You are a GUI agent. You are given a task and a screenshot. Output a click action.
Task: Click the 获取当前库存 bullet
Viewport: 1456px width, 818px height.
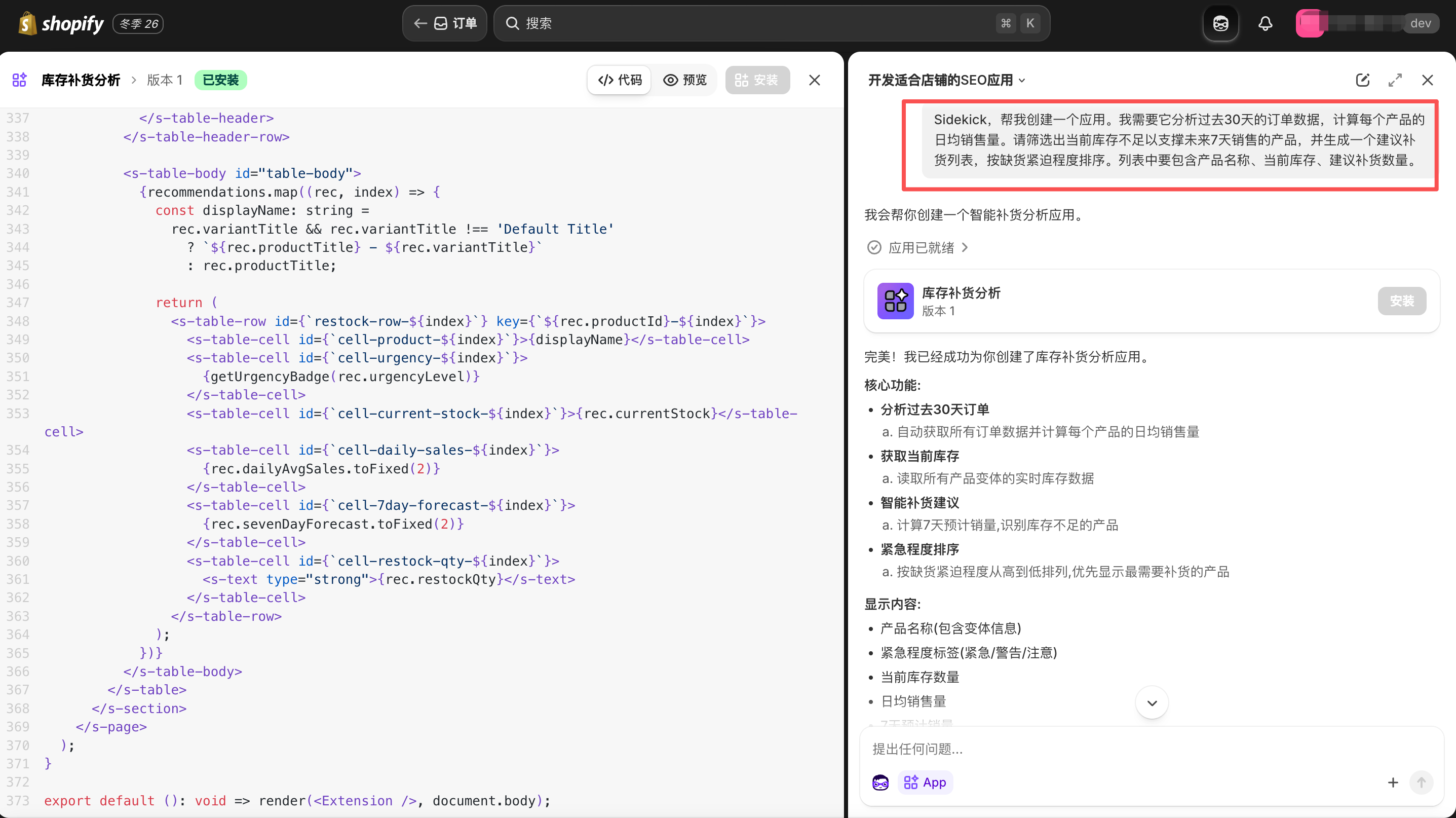(919, 456)
